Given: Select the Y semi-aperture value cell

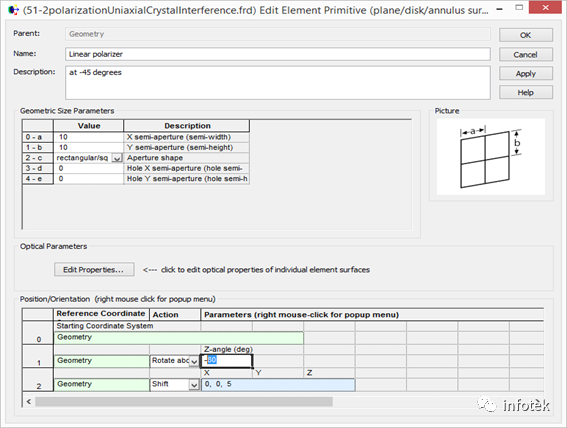Looking at the screenshot, I should (x=89, y=147).
